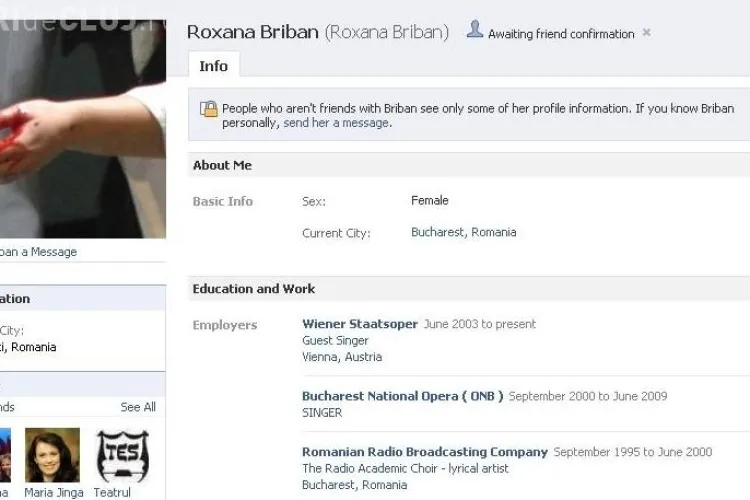Open the Wiener Staatsoper employer link

[360, 324]
